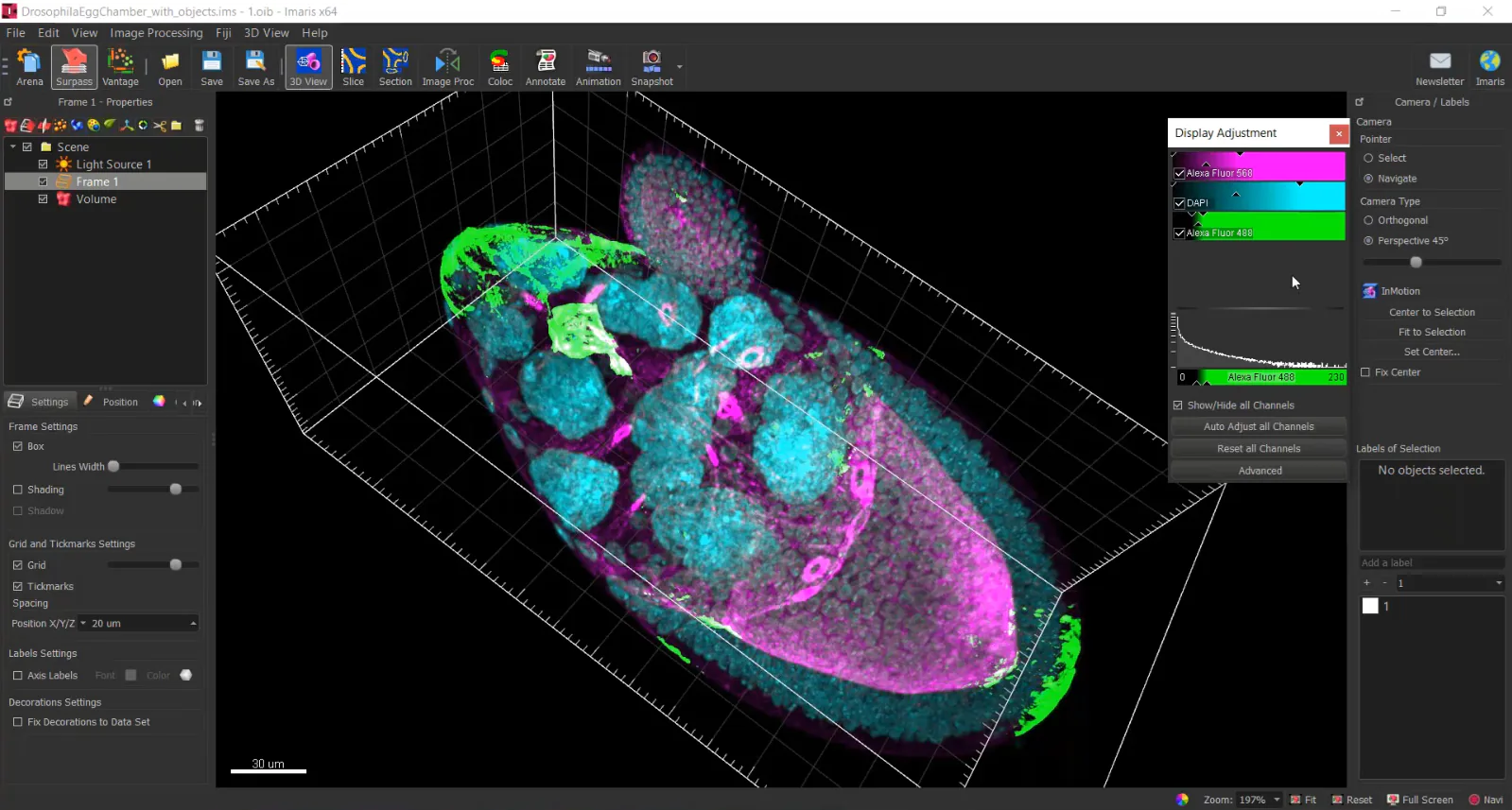Image resolution: width=1512 pixels, height=810 pixels.
Task: Add new Filaments object (leaf icon)
Action: click(110, 125)
